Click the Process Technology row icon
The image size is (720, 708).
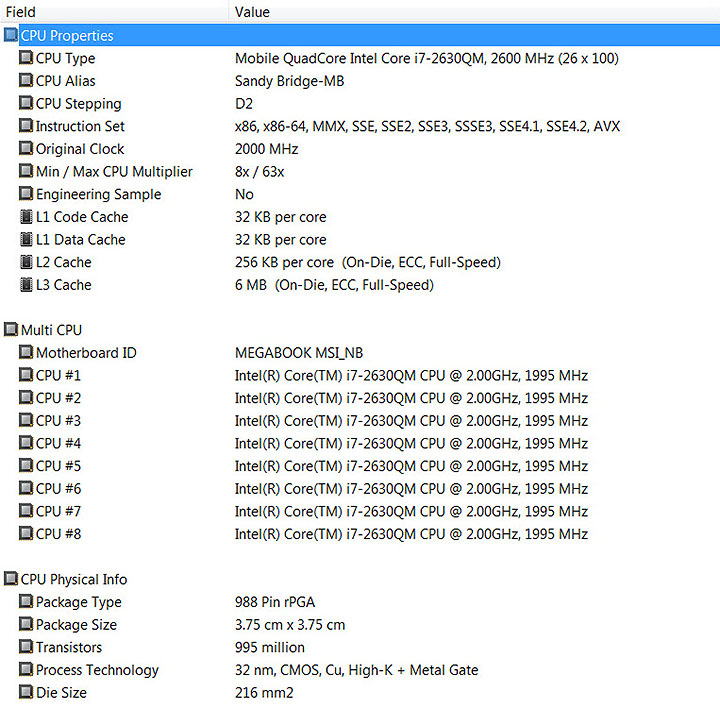pyautogui.click(x=26, y=669)
